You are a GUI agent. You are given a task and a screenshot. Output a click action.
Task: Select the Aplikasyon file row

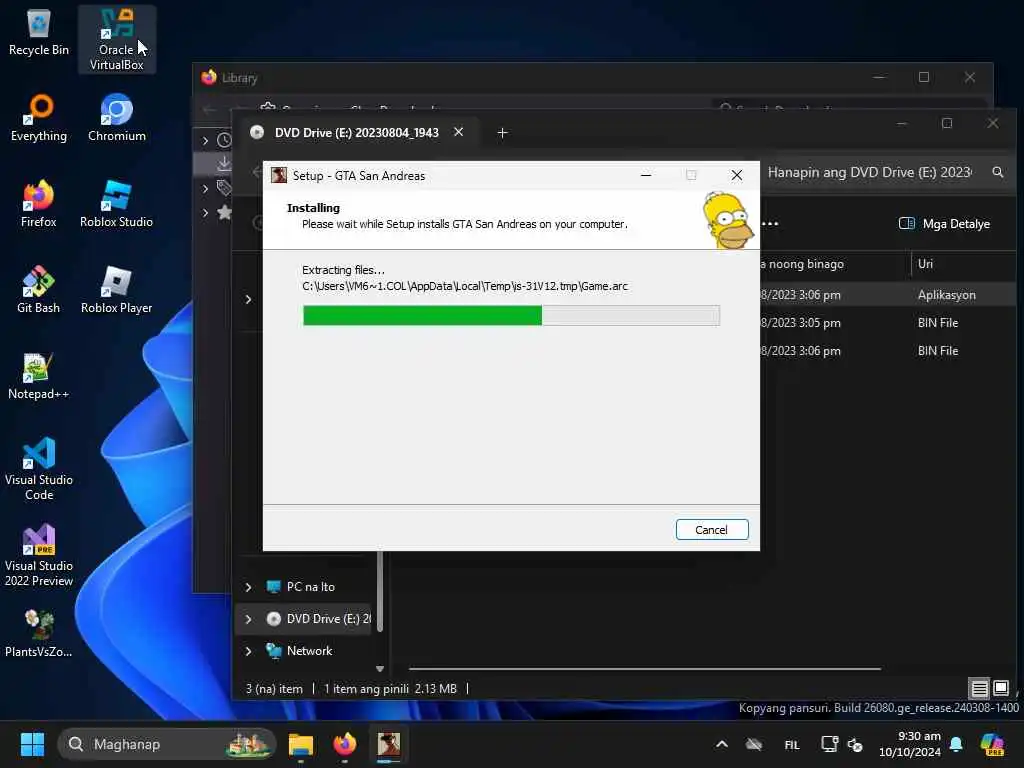[x=888, y=295]
